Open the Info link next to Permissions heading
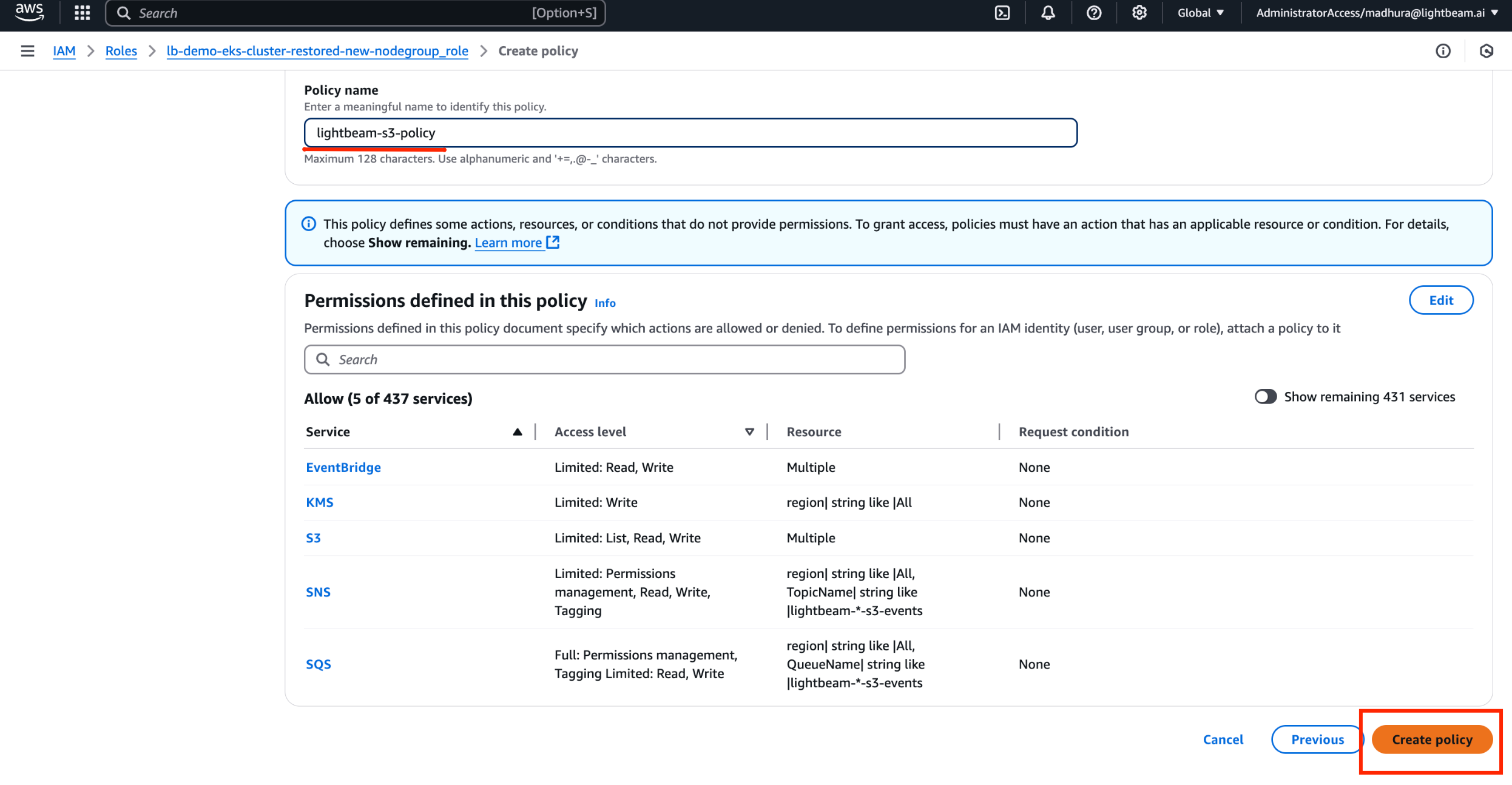 tap(605, 303)
